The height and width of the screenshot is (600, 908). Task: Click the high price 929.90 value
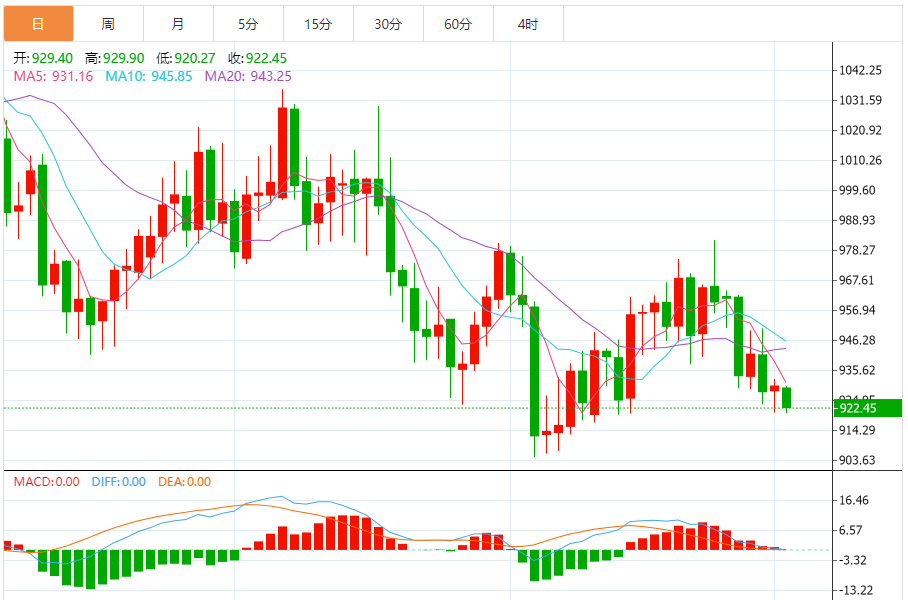coord(123,58)
